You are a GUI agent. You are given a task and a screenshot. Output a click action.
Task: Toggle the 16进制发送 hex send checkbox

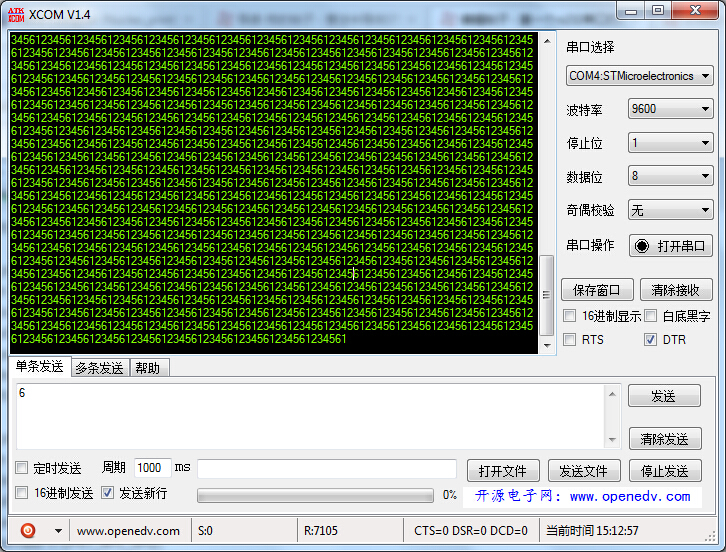[21, 492]
